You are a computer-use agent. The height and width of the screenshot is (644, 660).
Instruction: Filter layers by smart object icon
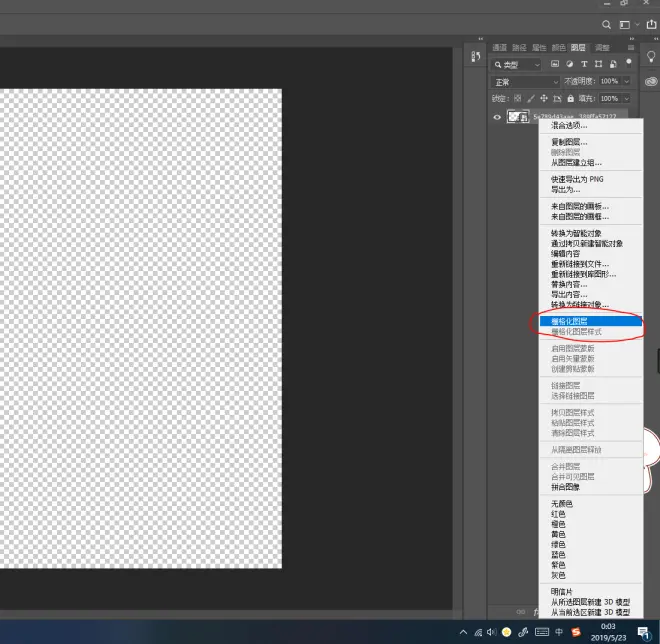[x=613, y=64]
